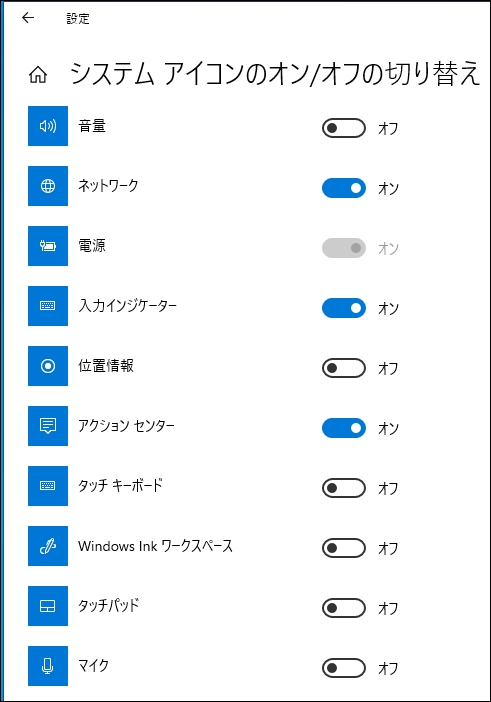
Task: Go to settings home via house icon
Action: click(38, 75)
